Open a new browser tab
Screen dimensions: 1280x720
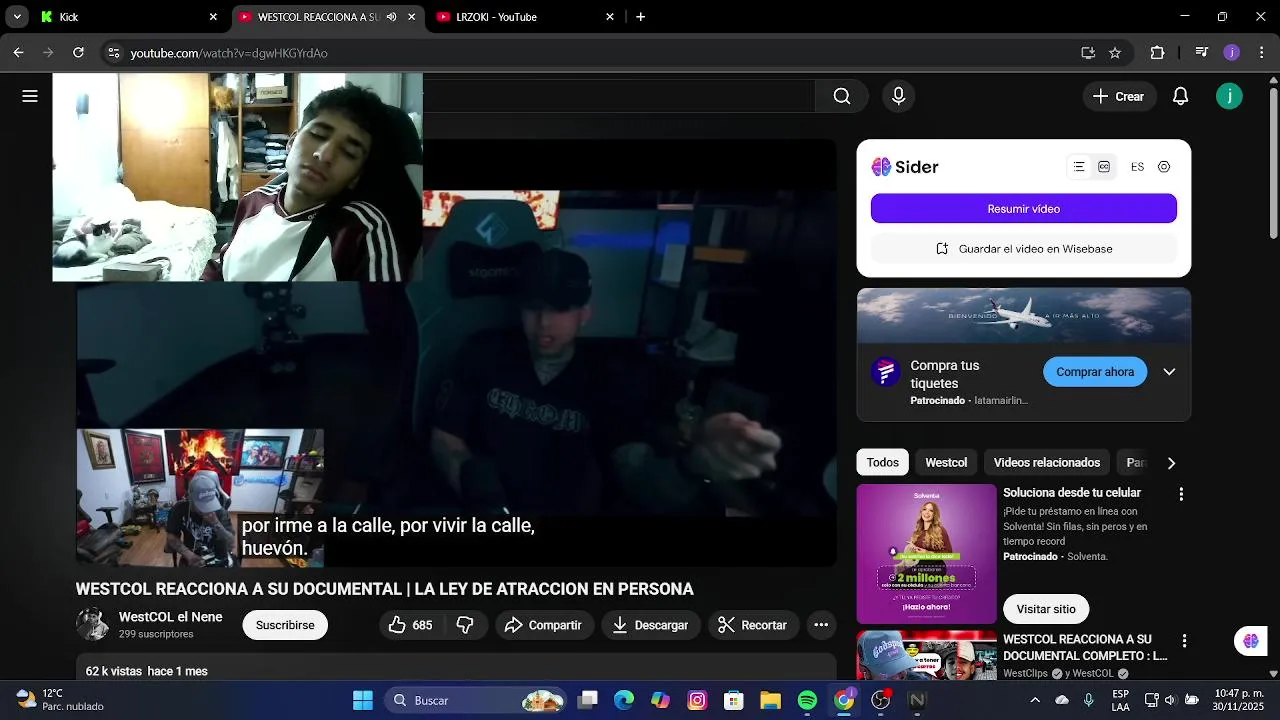(x=640, y=17)
